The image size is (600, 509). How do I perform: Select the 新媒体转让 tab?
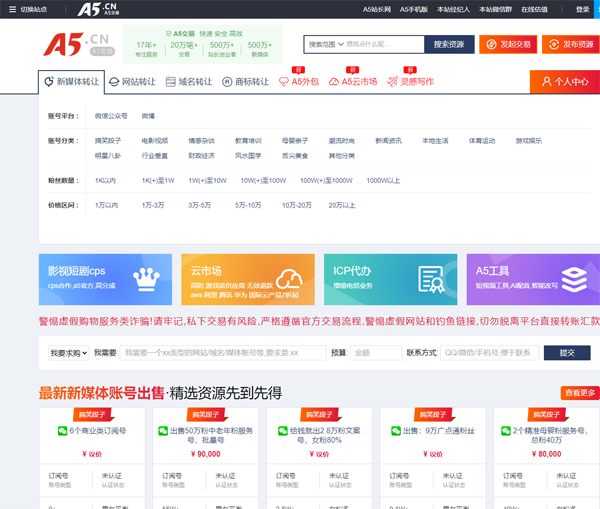(72, 82)
